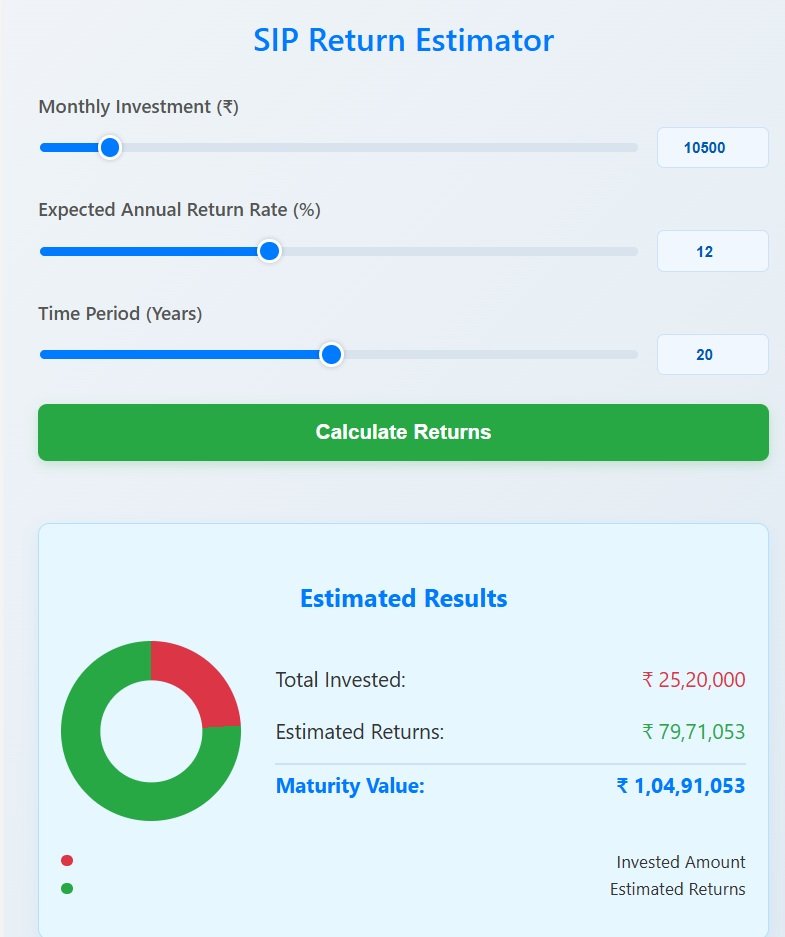Select the monthly investment value field showing 10500
Image resolution: width=785 pixels, height=937 pixels.
[x=712, y=147]
